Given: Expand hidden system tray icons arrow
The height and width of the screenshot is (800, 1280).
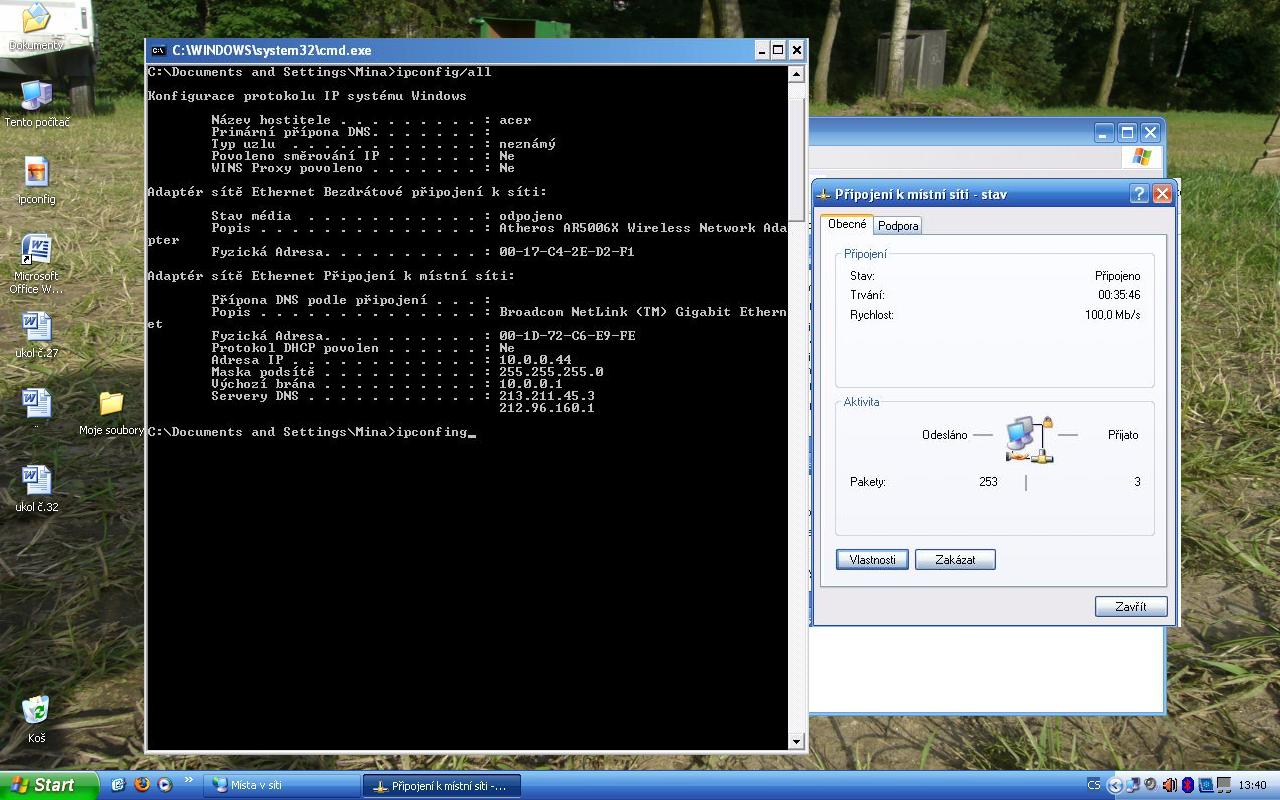Looking at the screenshot, I should tap(1115, 785).
